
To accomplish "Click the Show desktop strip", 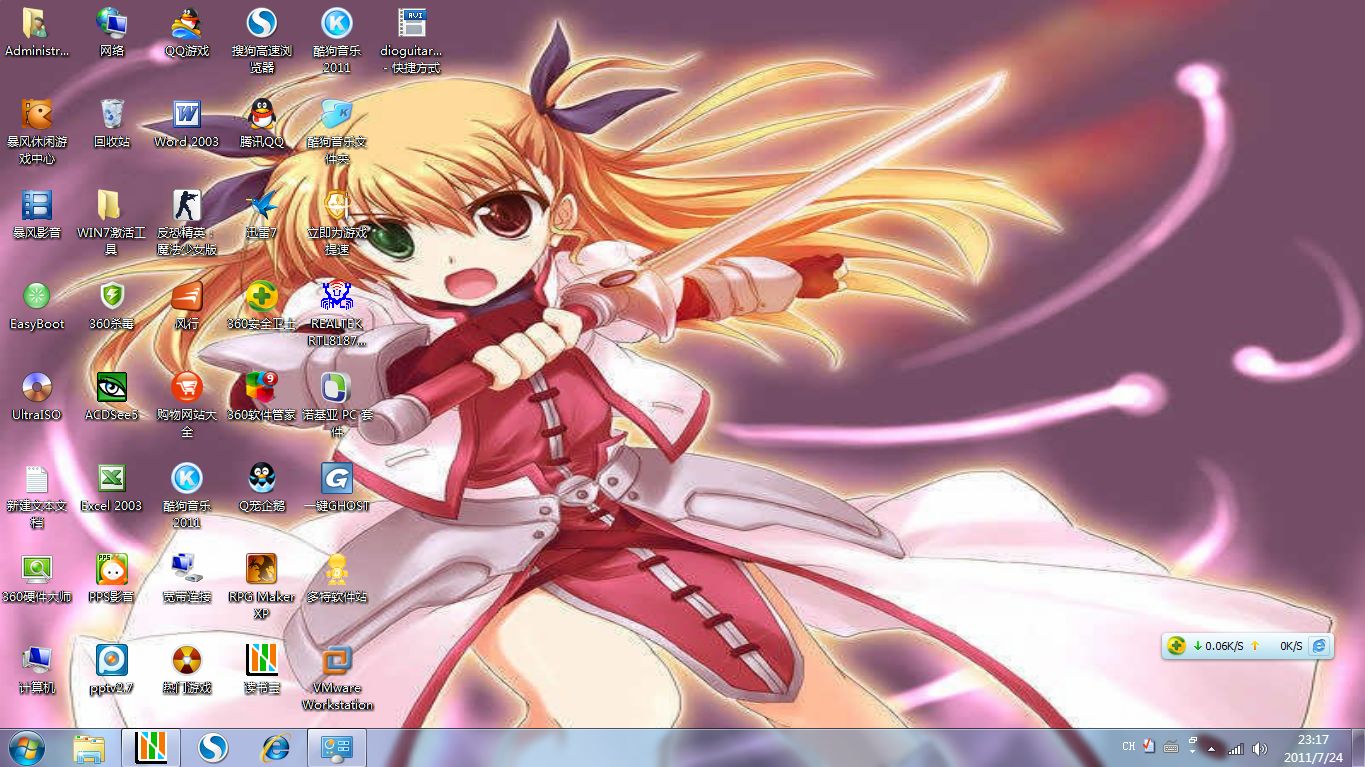I will tap(1357, 748).
